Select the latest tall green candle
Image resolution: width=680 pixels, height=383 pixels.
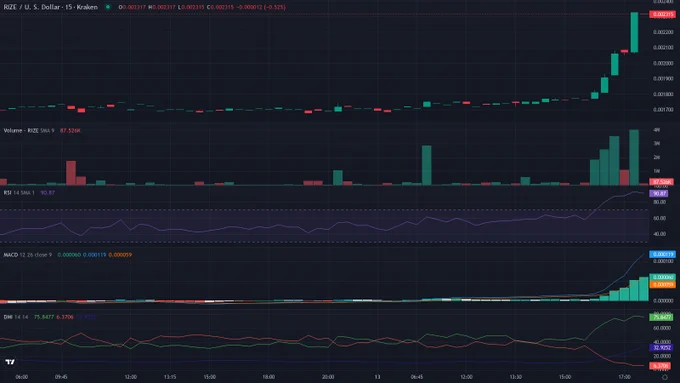click(x=634, y=33)
